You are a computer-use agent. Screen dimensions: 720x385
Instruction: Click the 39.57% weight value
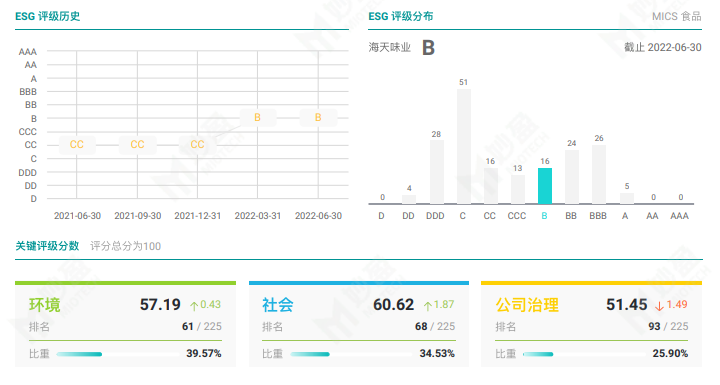point(204,354)
